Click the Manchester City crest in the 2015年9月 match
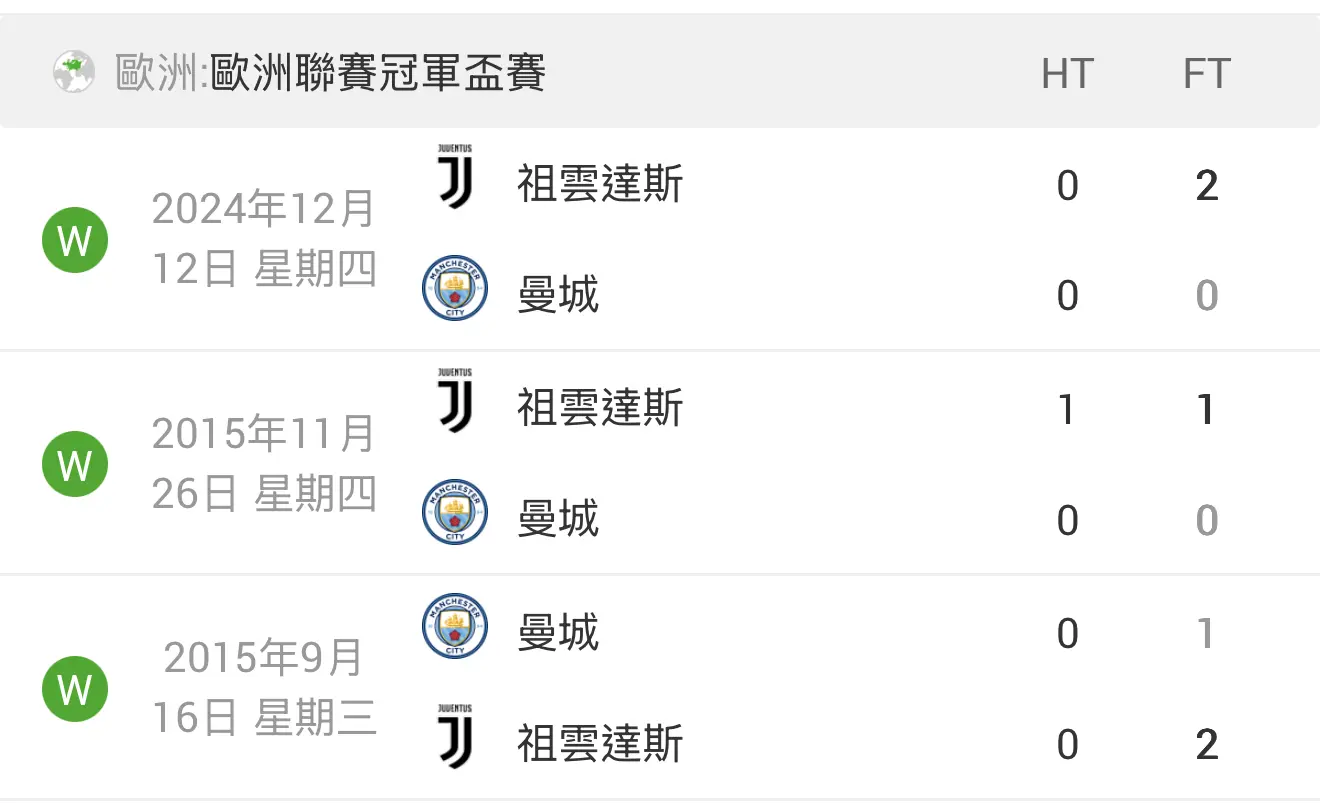This screenshot has height=803, width=1320. 455,626
